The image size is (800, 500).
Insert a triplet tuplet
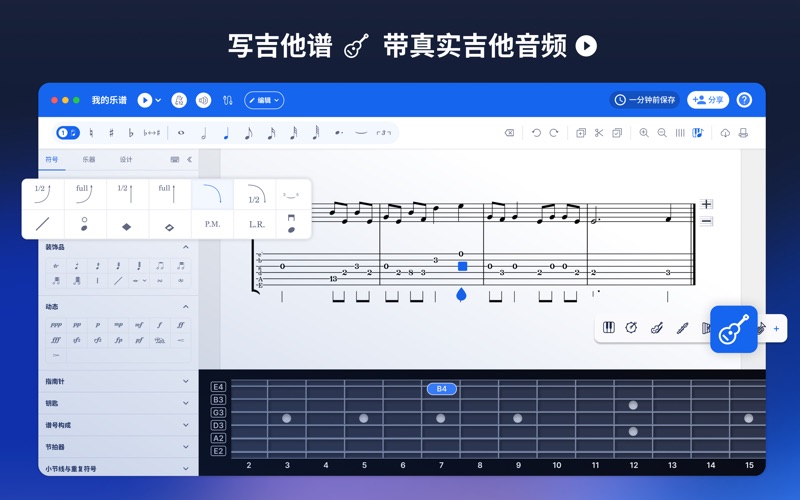pyautogui.click(x=384, y=133)
